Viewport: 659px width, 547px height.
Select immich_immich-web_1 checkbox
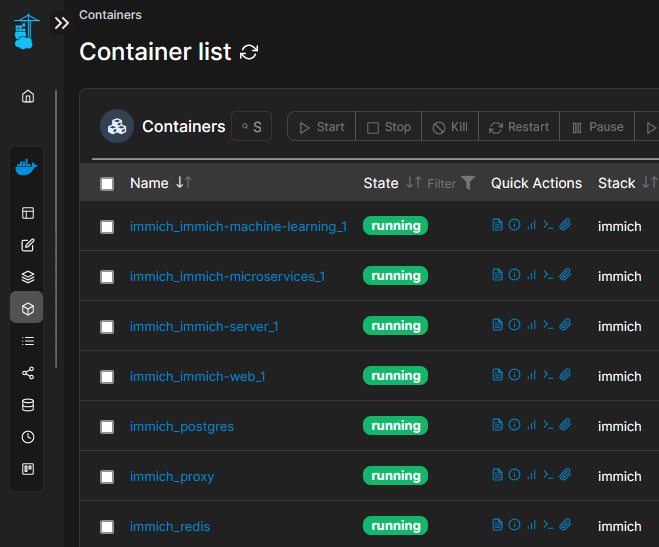pyautogui.click(x=107, y=377)
